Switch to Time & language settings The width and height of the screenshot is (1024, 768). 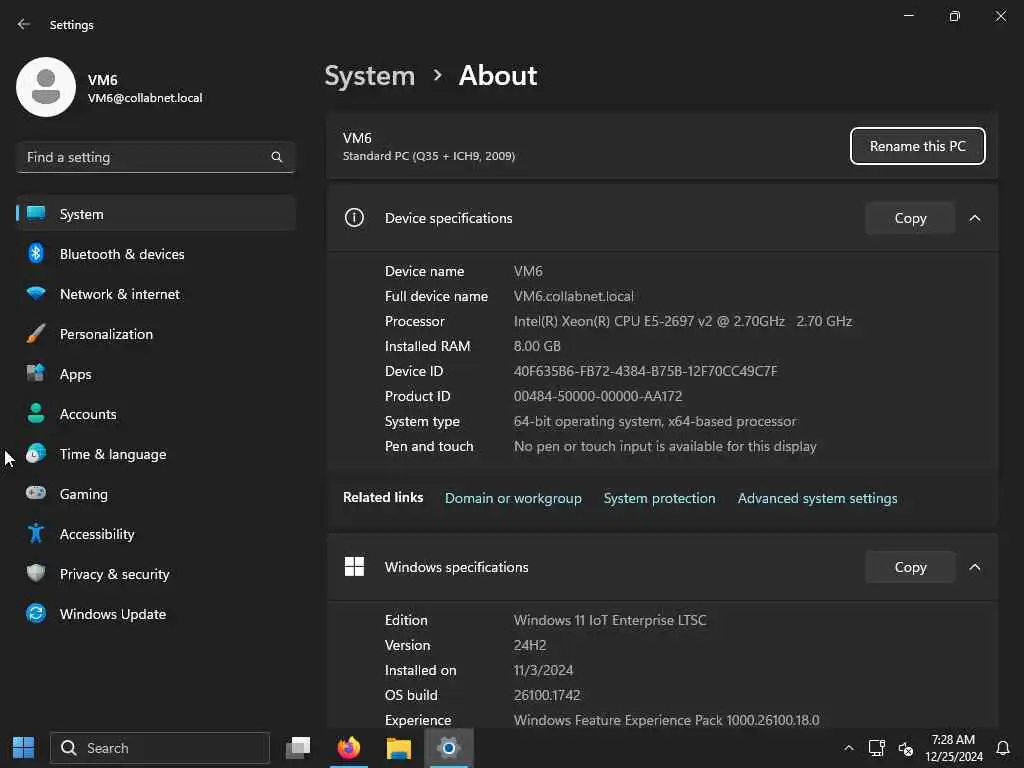pyautogui.click(x=156, y=454)
